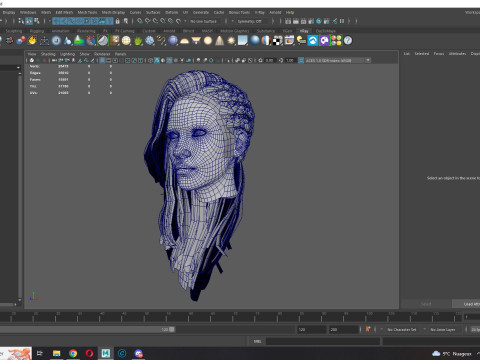
Task: Click the MEL command type label
Action: 258,341
